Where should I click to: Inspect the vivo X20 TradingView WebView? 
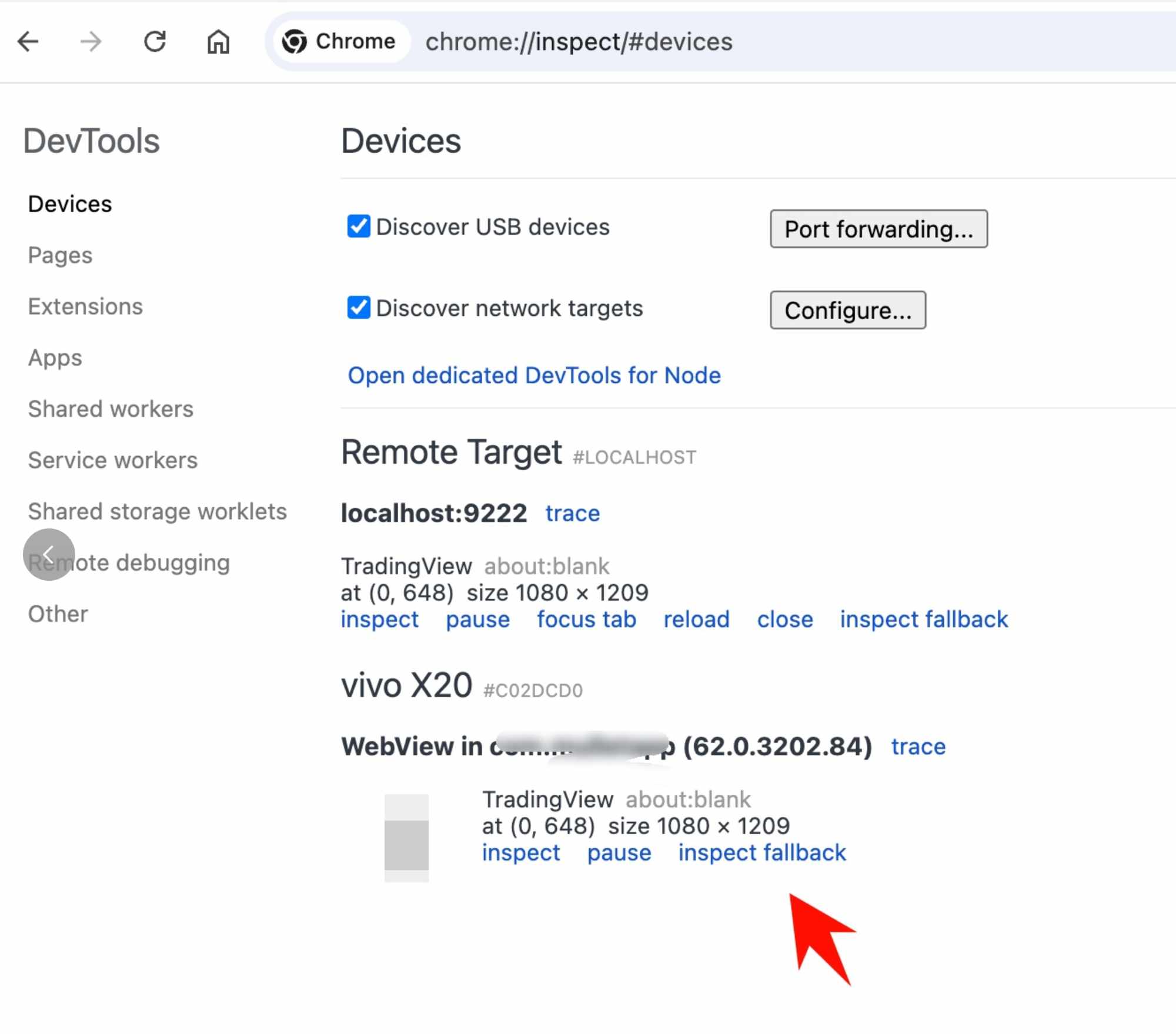(521, 852)
